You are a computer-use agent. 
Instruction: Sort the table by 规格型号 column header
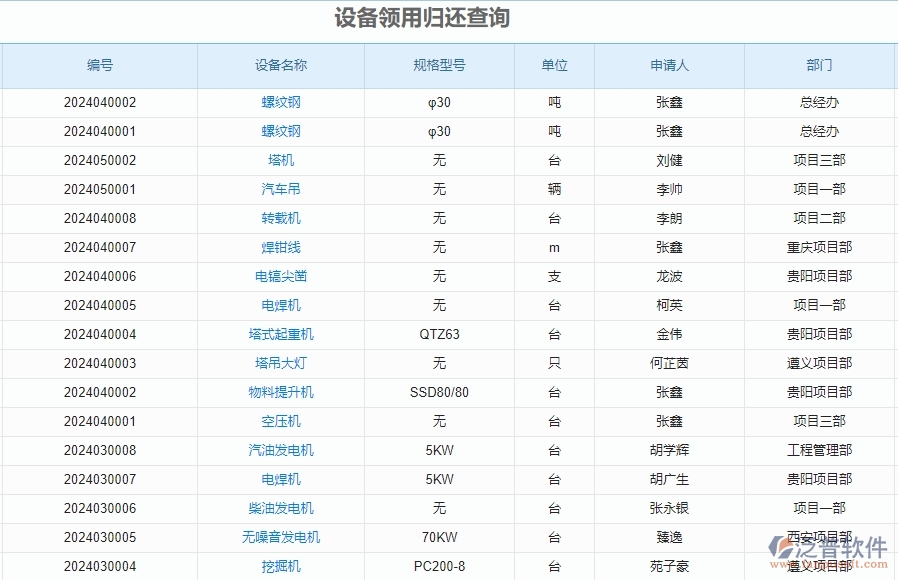click(x=440, y=65)
